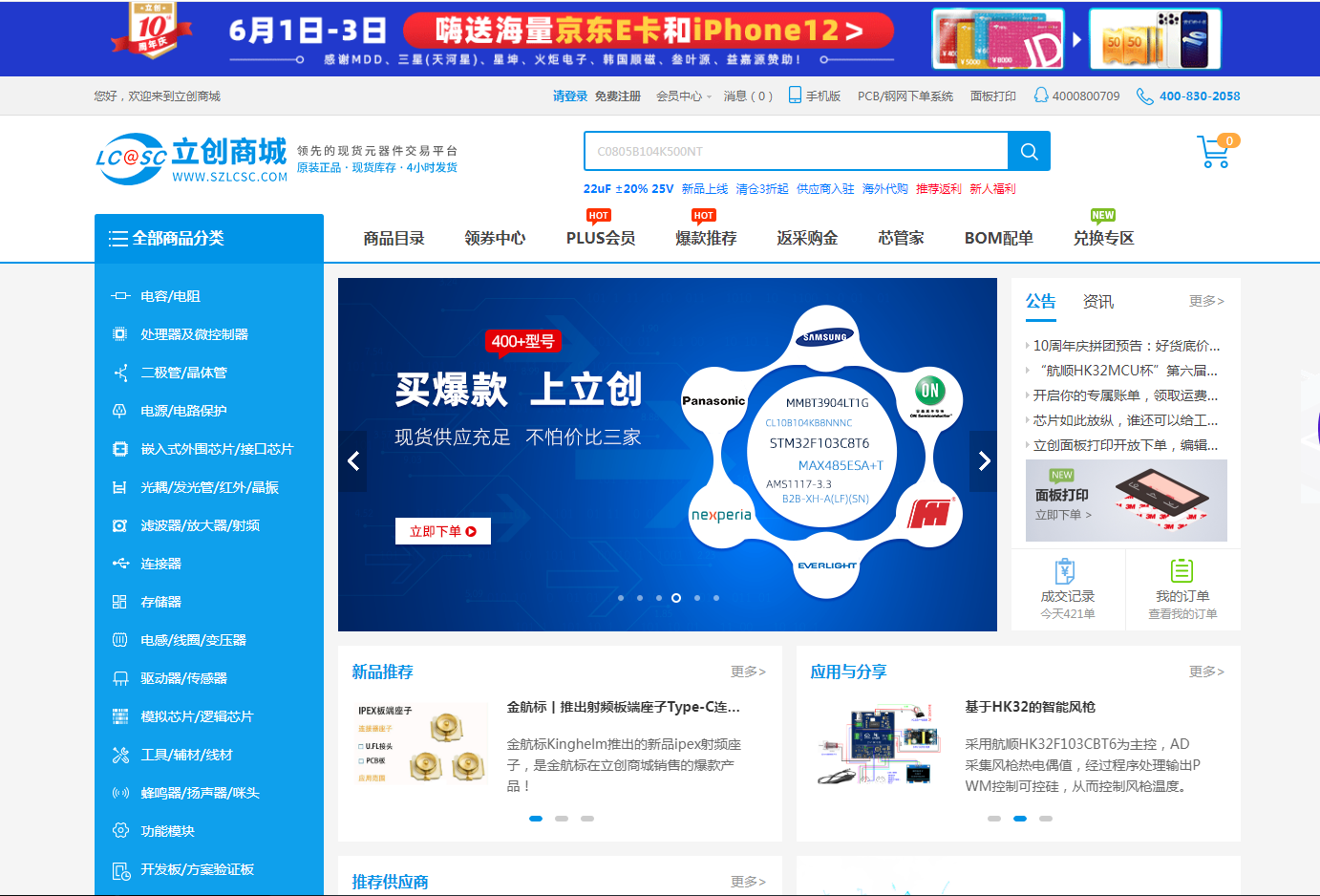The image size is (1320, 896).
Task: Open the BOM配单 menu item
Action: [x=998, y=239]
